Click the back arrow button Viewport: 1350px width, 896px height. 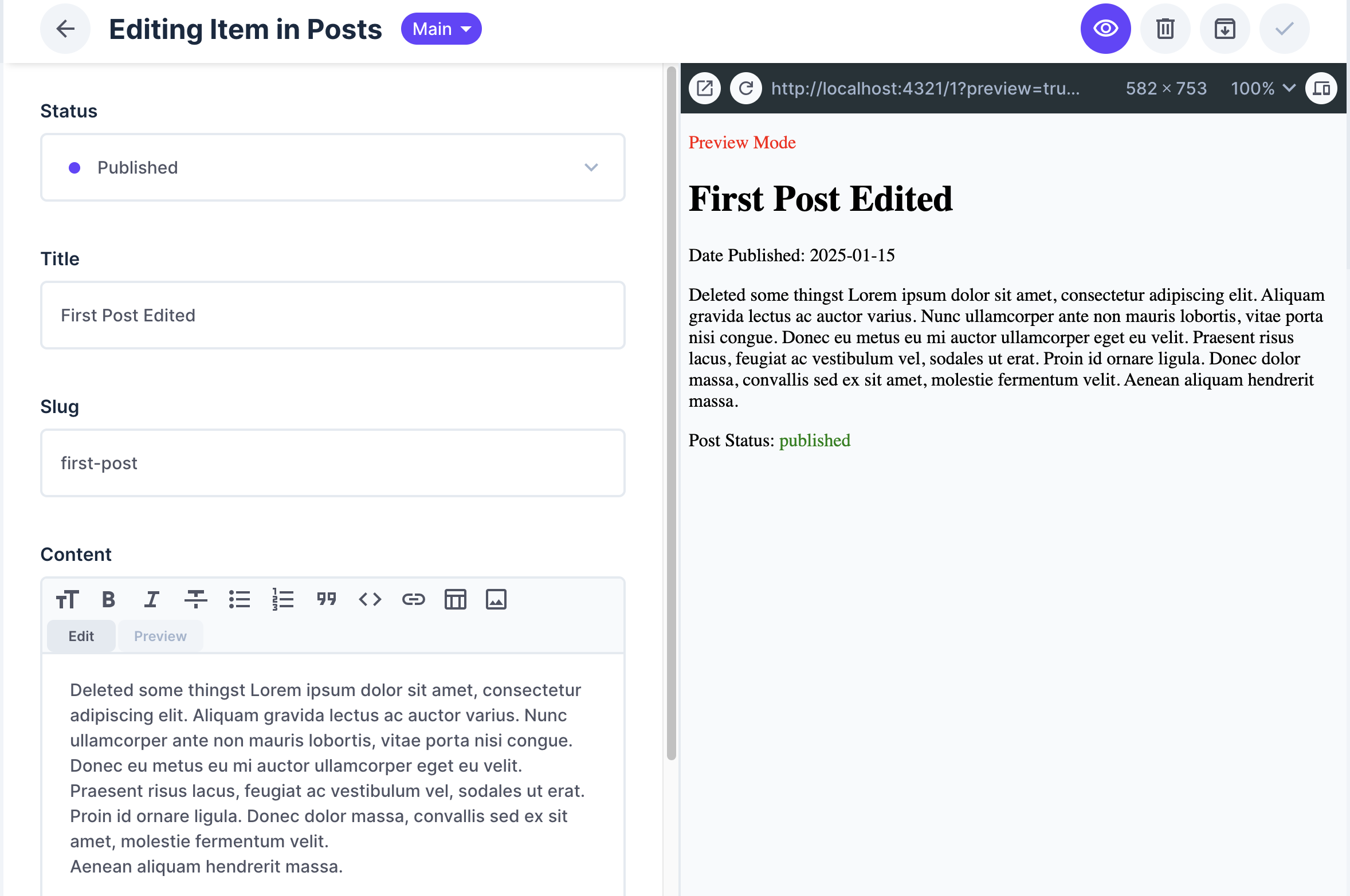click(65, 29)
